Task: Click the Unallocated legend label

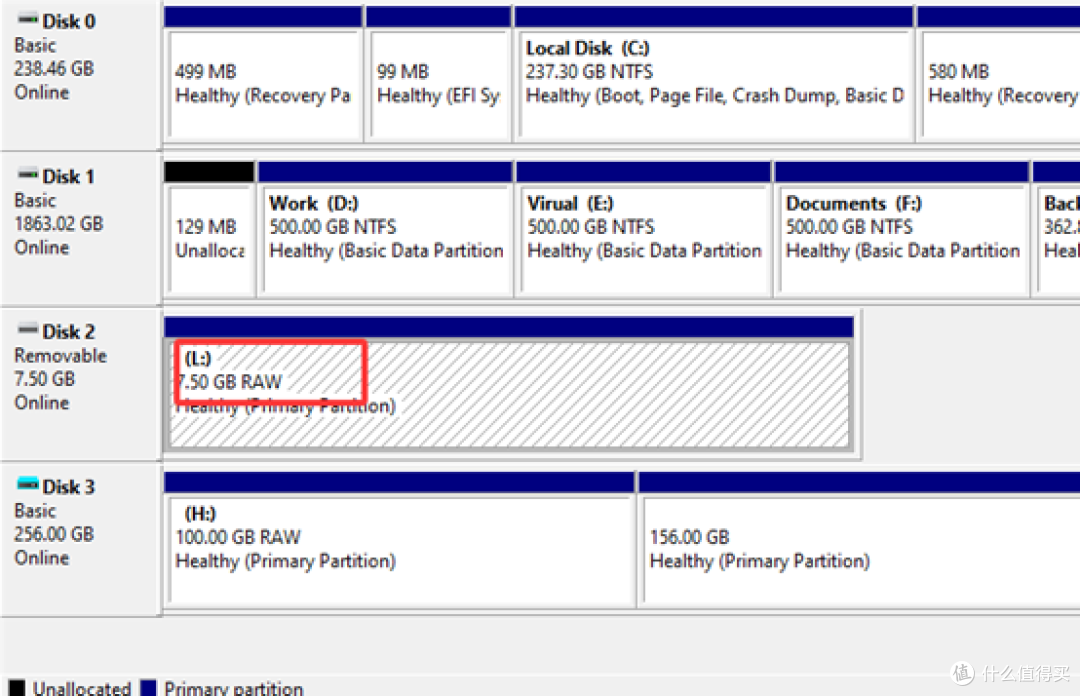Action: point(82,688)
